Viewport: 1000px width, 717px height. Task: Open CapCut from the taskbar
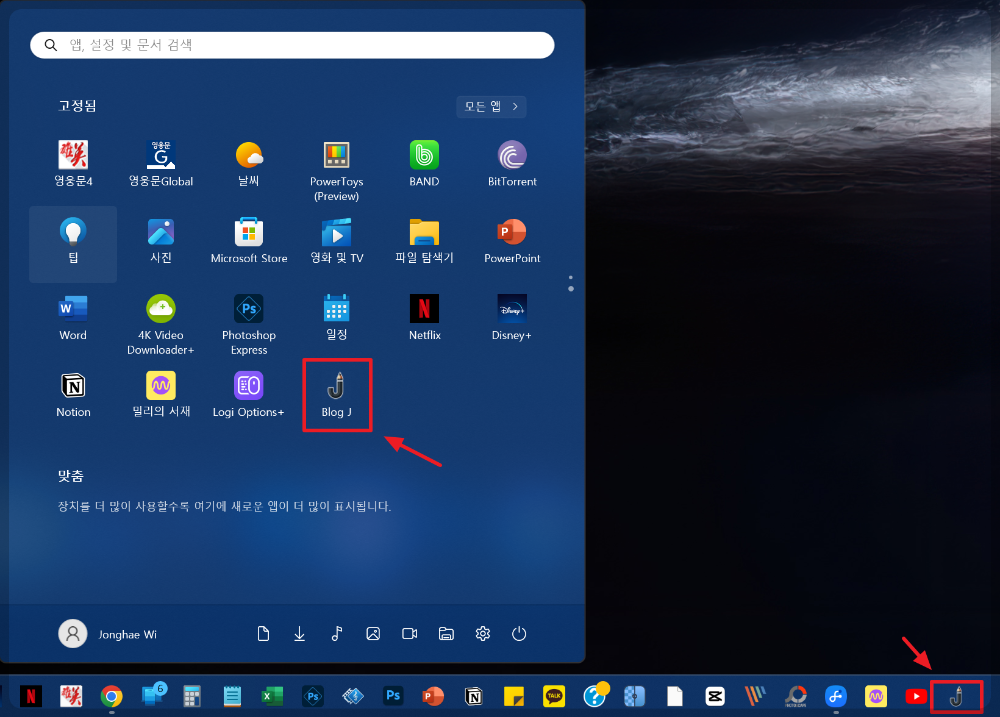[x=714, y=696]
